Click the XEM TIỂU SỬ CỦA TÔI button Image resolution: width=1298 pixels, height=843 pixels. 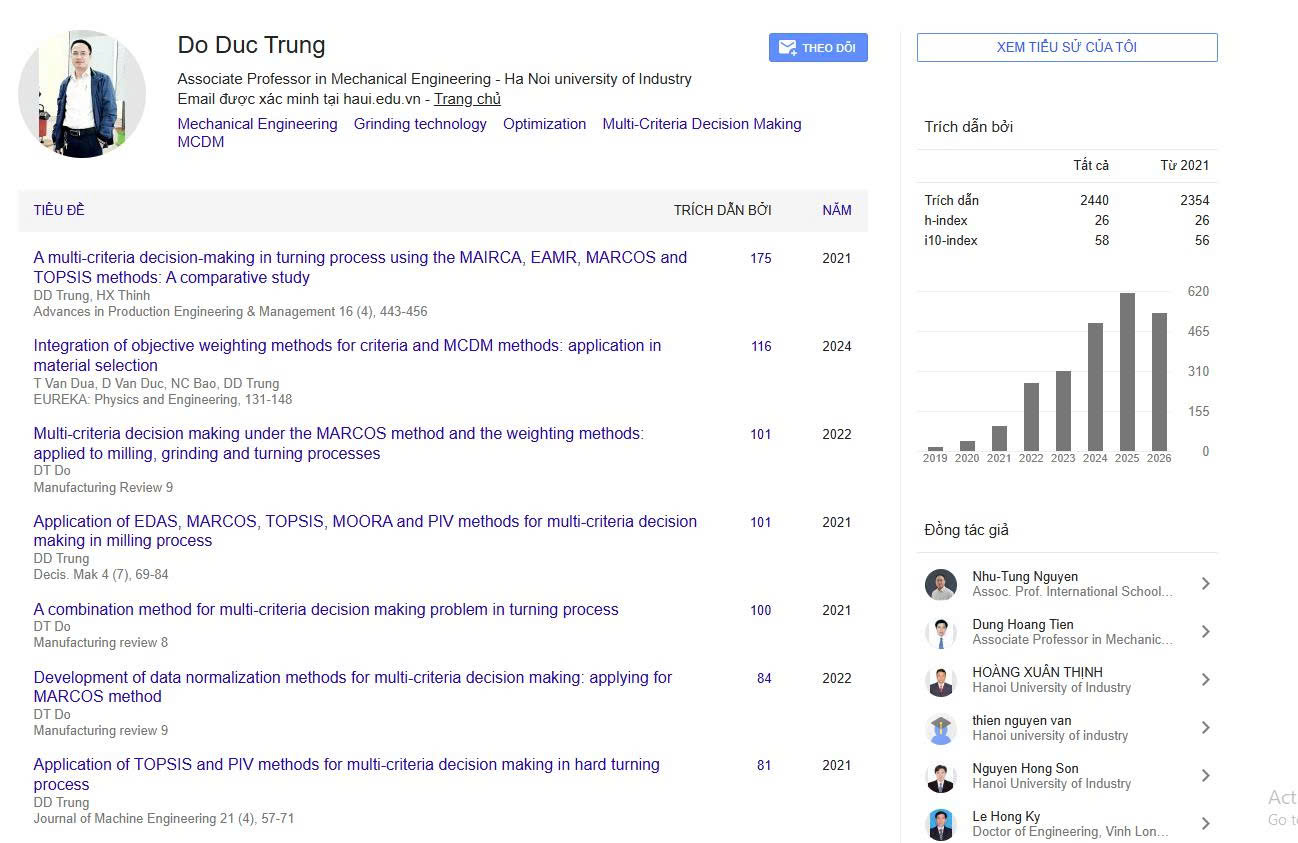(1067, 47)
